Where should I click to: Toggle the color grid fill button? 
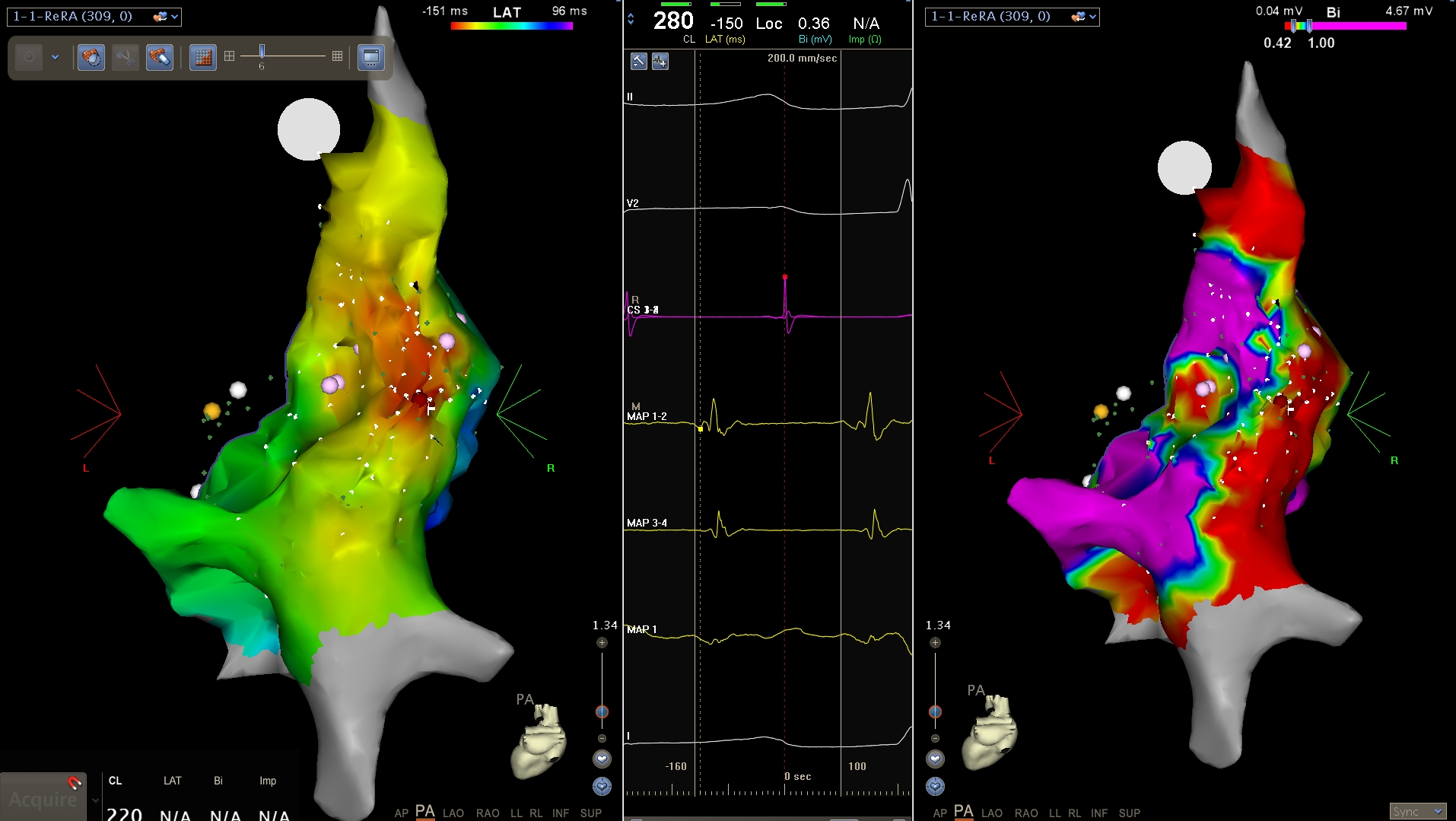203,57
